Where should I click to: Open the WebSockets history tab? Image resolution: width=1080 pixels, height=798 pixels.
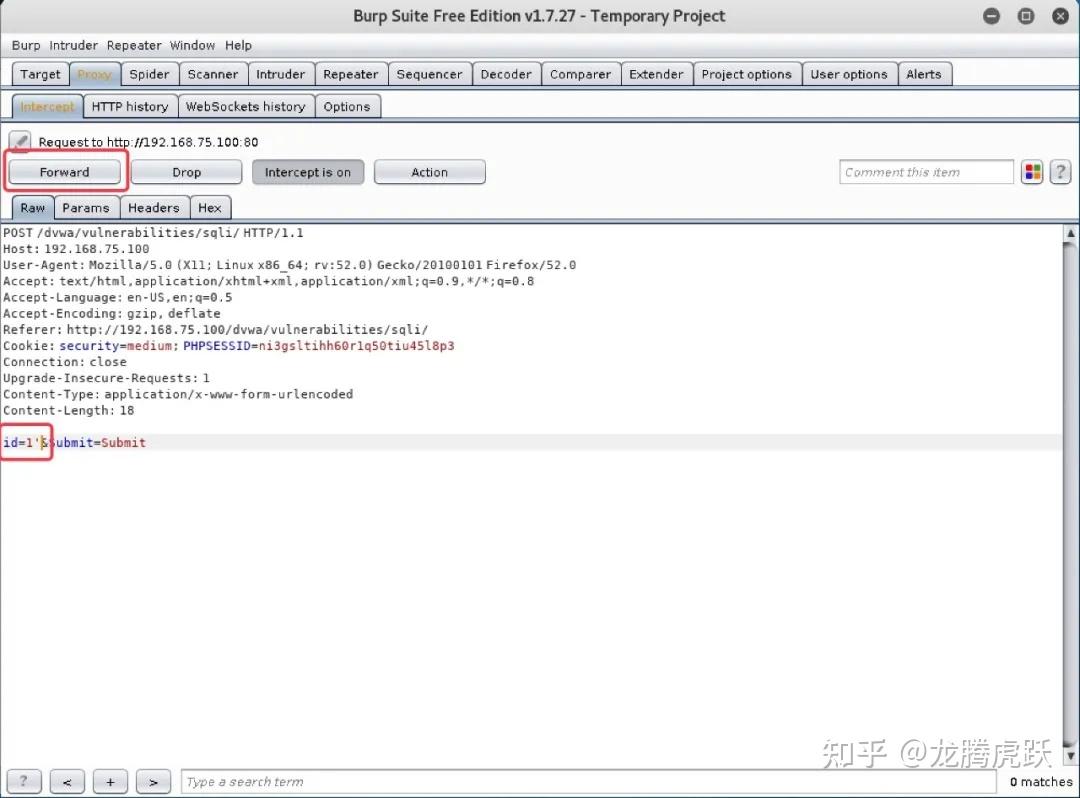coord(246,106)
